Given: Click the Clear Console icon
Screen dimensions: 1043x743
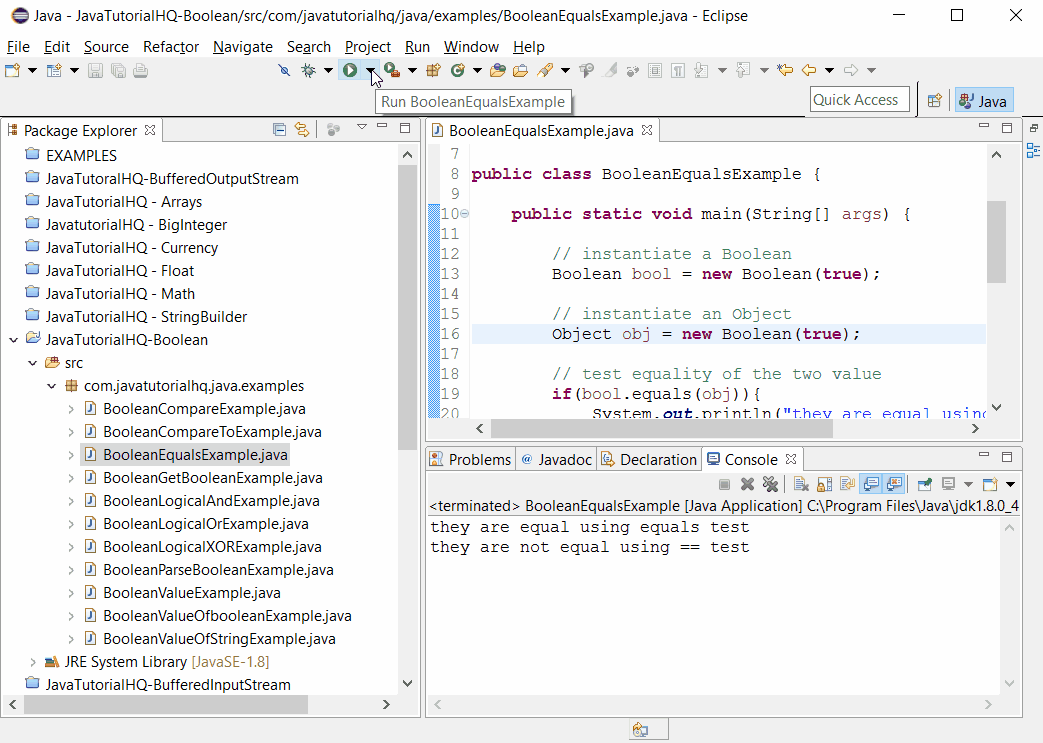Looking at the screenshot, I should [x=801, y=484].
